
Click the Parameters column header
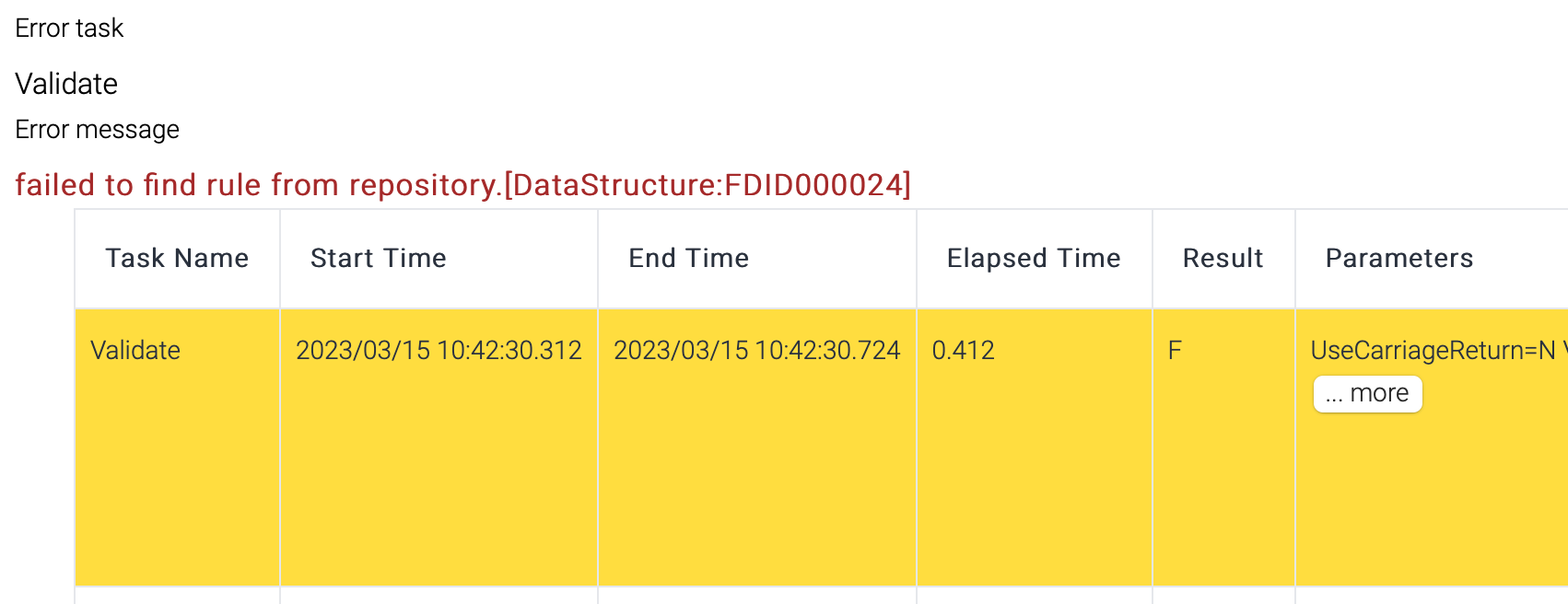pos(1398,259)
